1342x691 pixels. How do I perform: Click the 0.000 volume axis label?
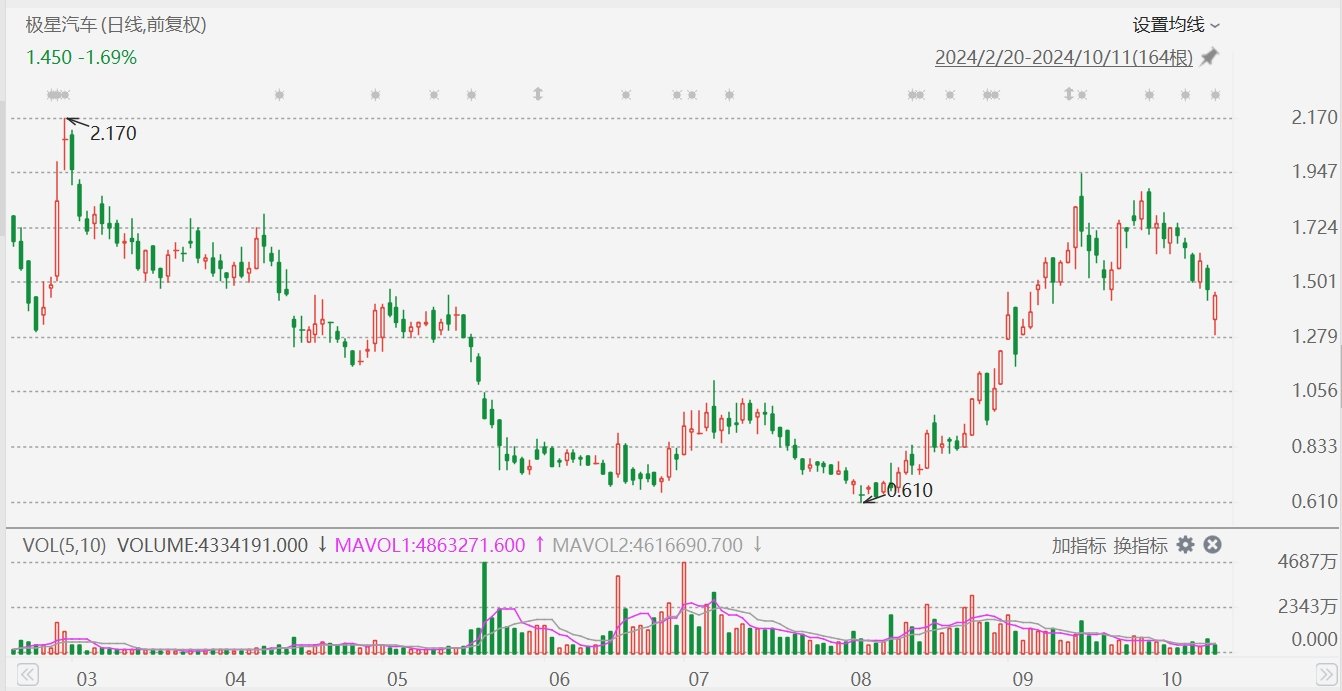click(1315, 640)
